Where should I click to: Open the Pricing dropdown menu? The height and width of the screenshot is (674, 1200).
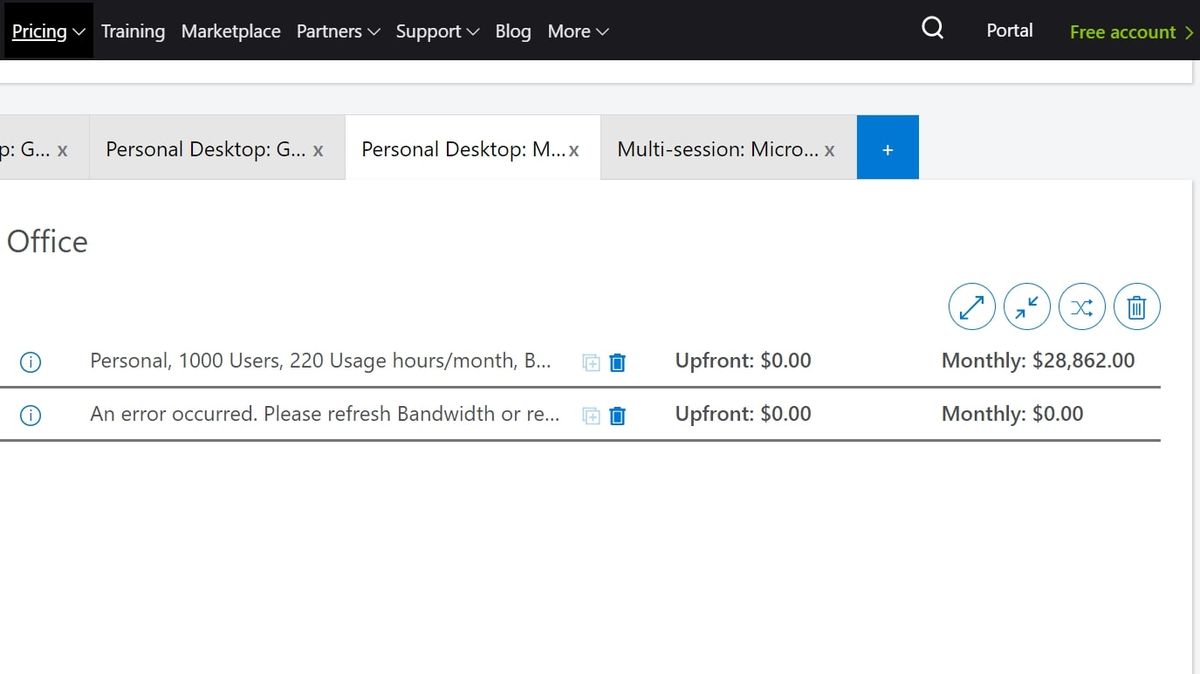point(47,31)
